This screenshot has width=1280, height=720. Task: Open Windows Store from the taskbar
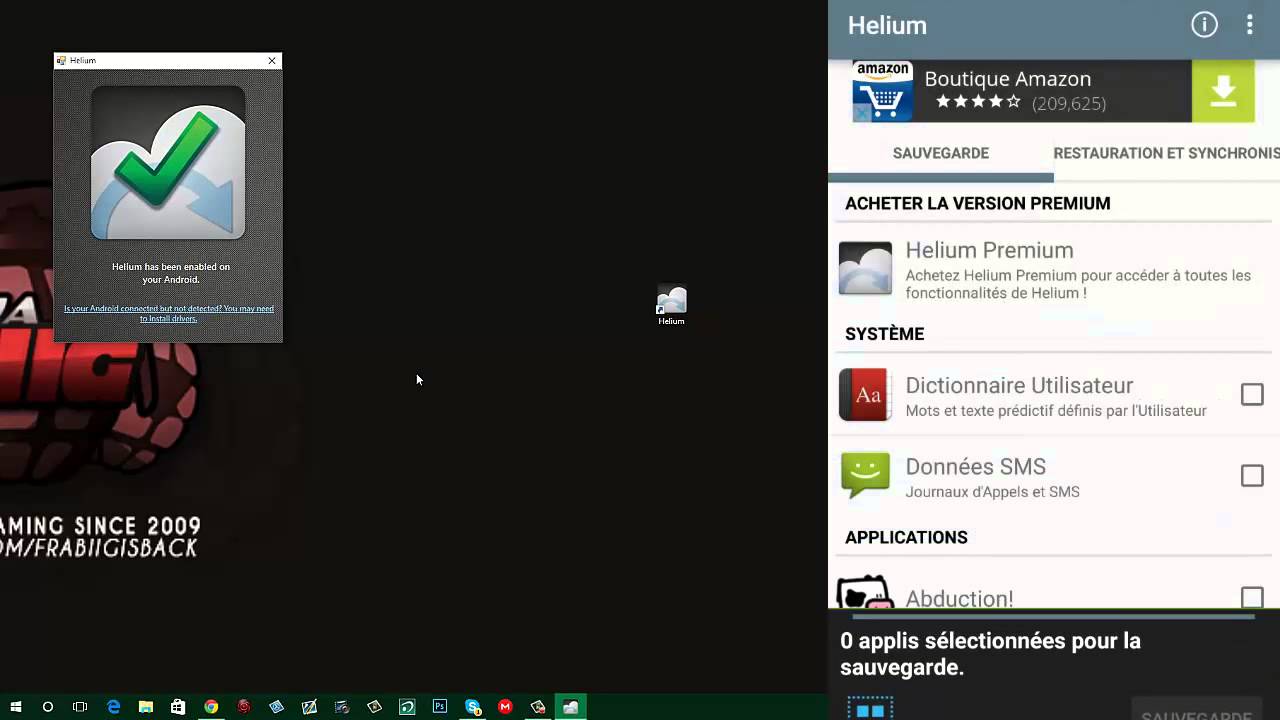(178, 707)
